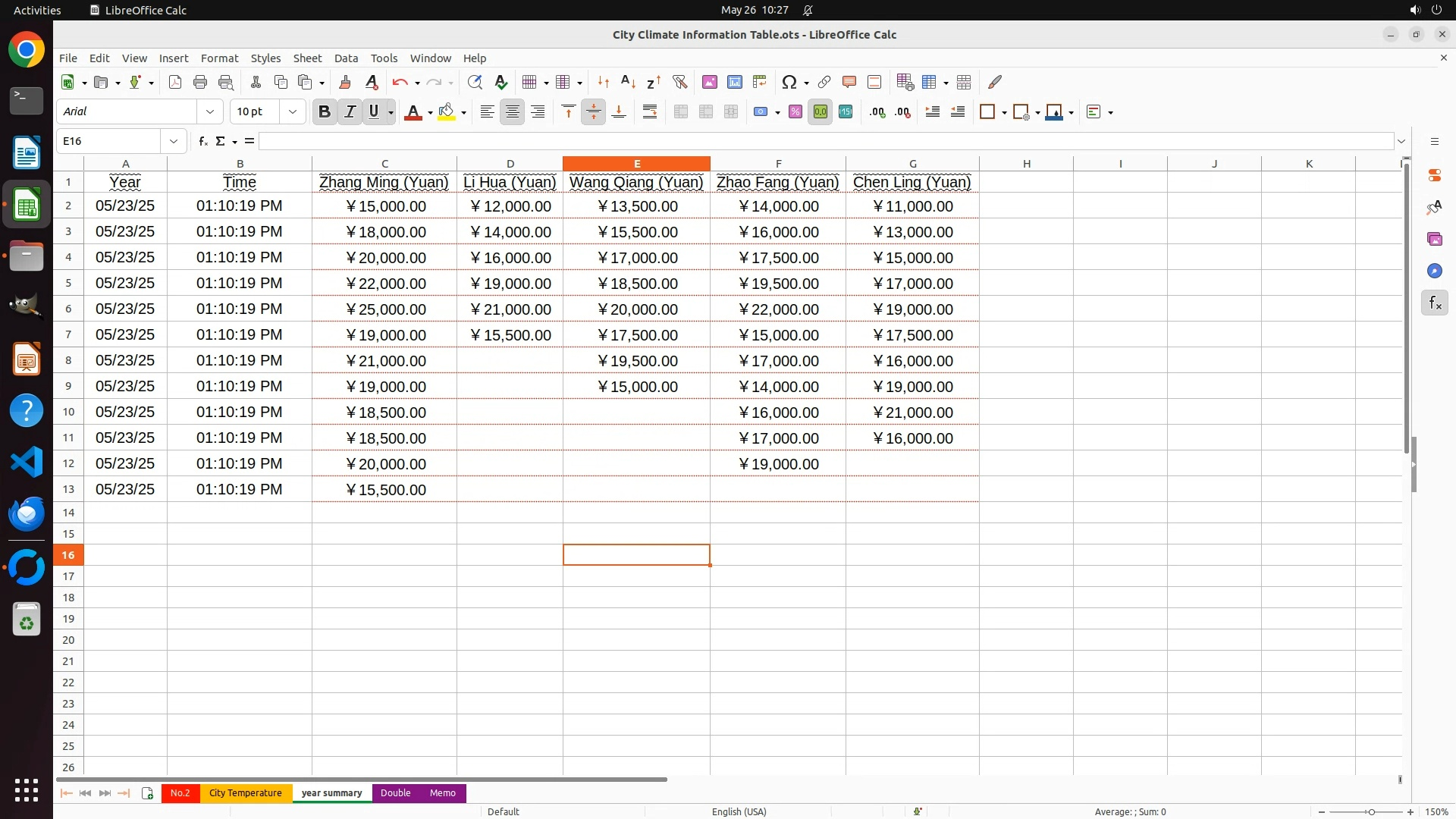Screen dimensions: 1456x819
Task: Click the Sort Ascending icon
Action: [628, 82]
